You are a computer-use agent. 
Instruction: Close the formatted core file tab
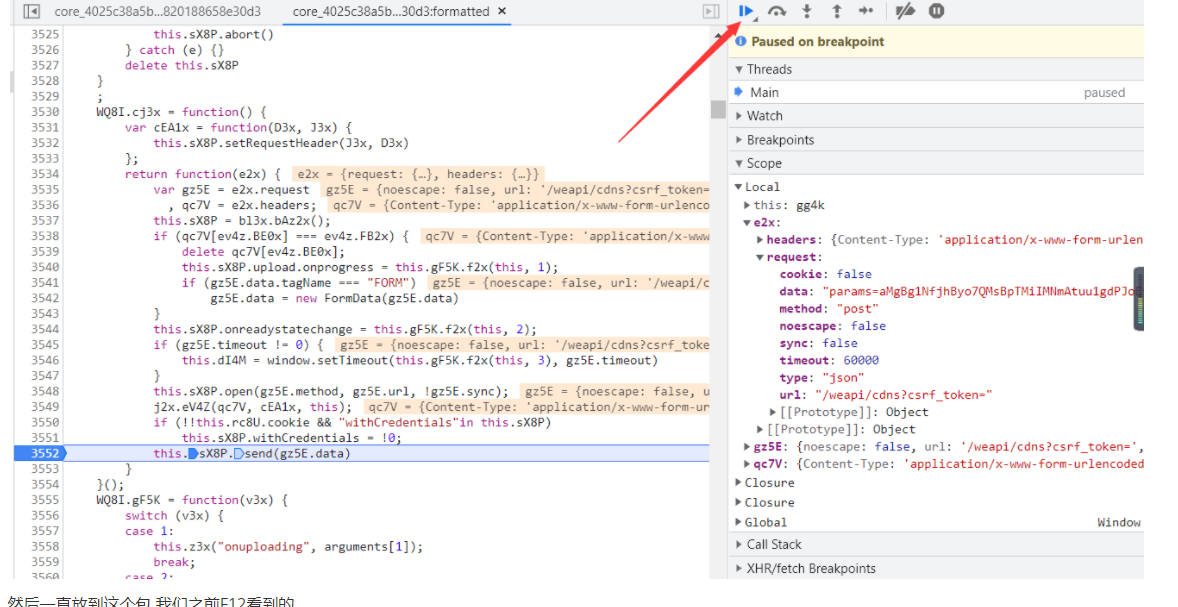502,11
